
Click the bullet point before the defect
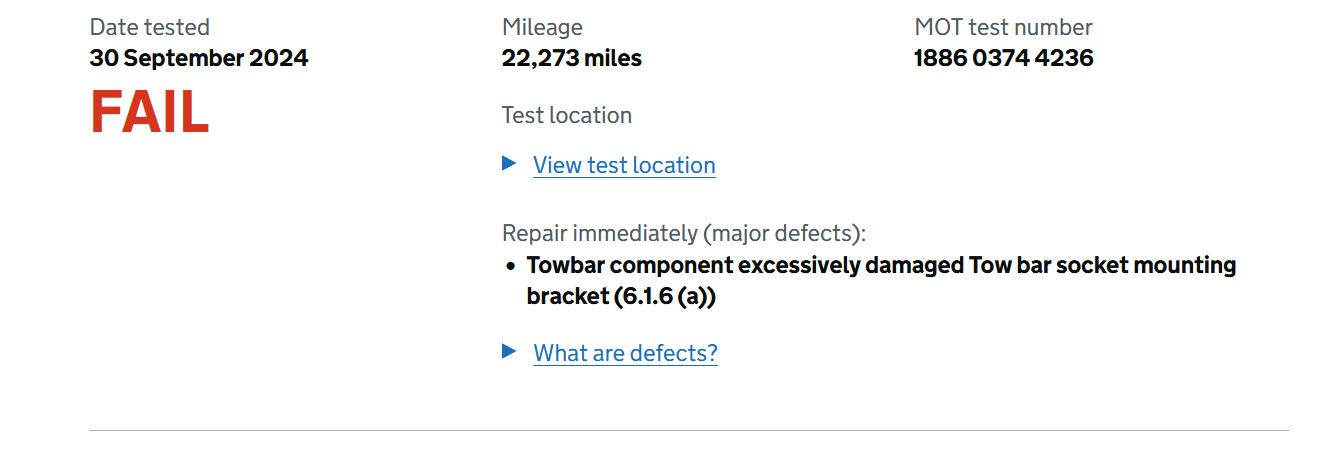[510, 267]
